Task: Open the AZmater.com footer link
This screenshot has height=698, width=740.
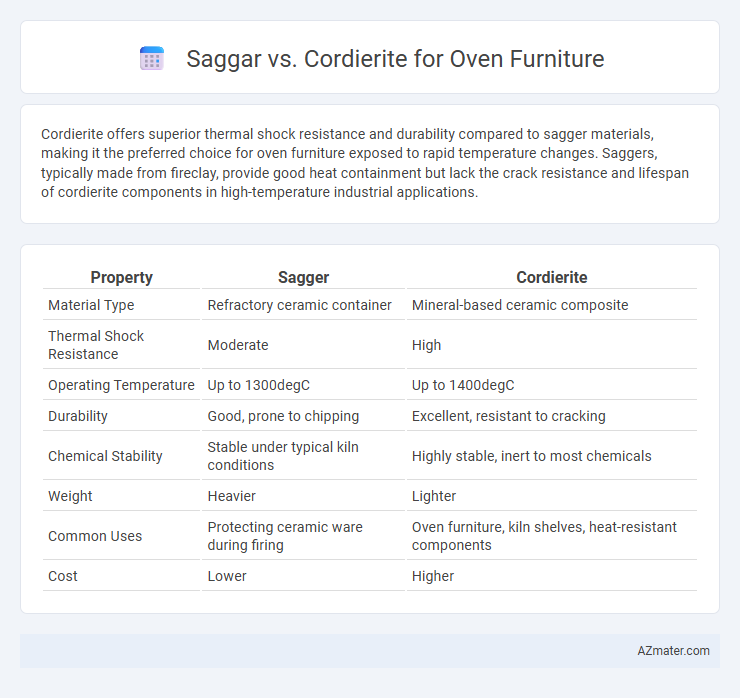Action: point(673,651)
